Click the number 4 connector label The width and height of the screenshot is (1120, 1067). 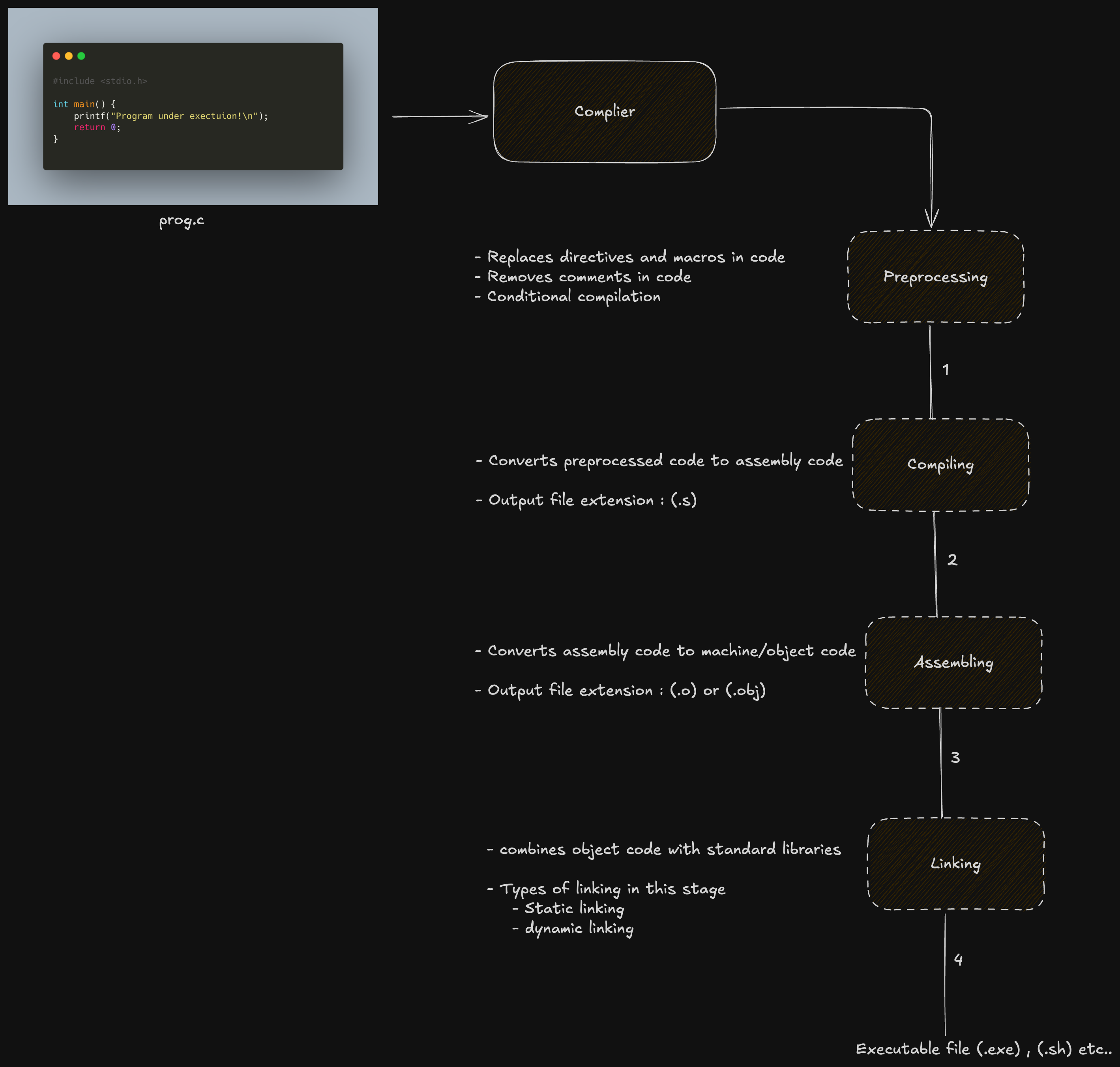coord(958,960)
